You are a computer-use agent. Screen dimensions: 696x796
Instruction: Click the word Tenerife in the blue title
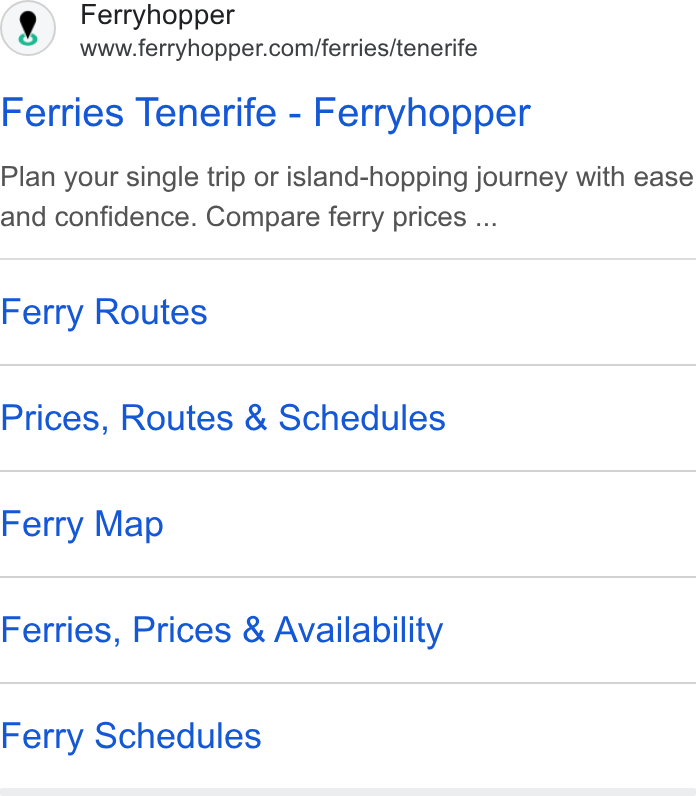click(x=206, y=113)
